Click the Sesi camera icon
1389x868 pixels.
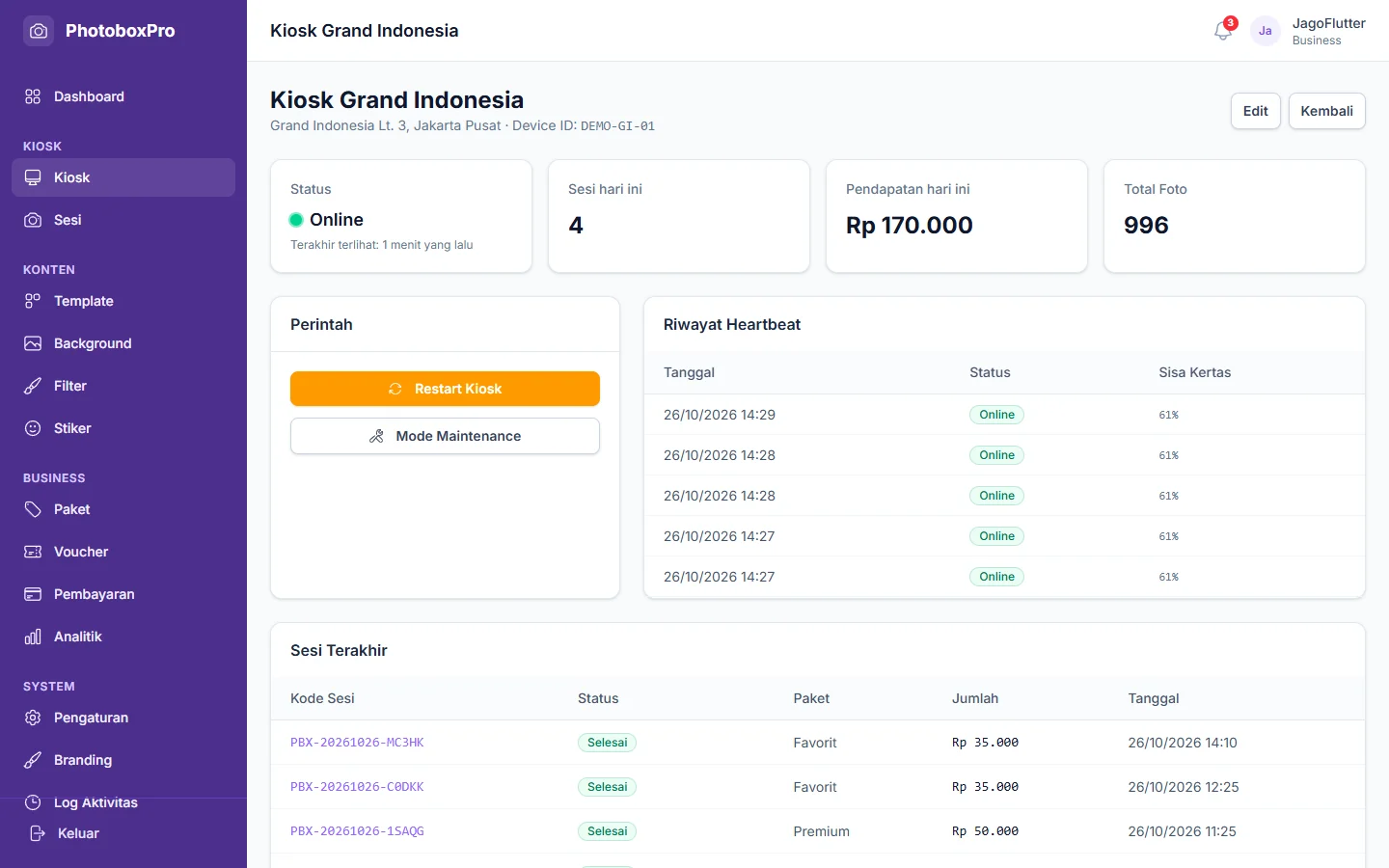coord(33,220)
